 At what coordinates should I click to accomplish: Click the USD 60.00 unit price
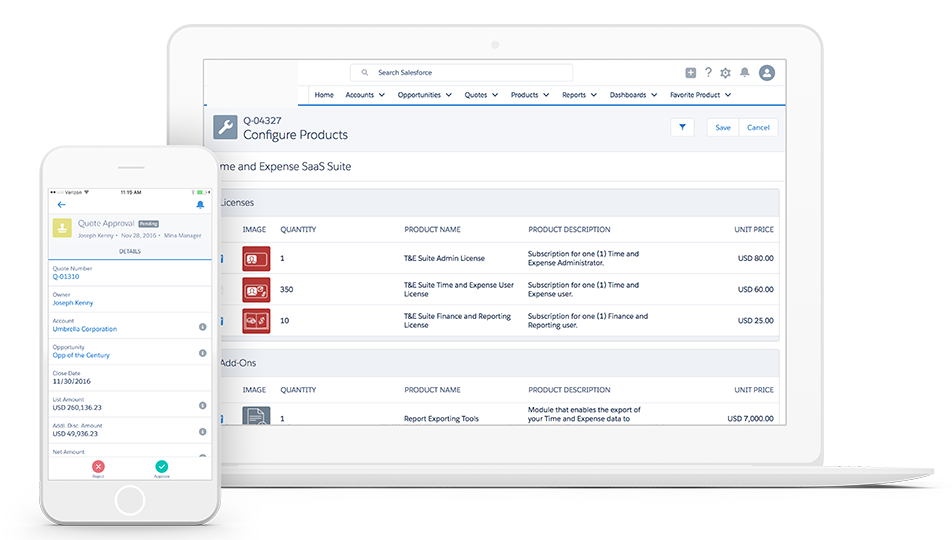coord(755,289)
